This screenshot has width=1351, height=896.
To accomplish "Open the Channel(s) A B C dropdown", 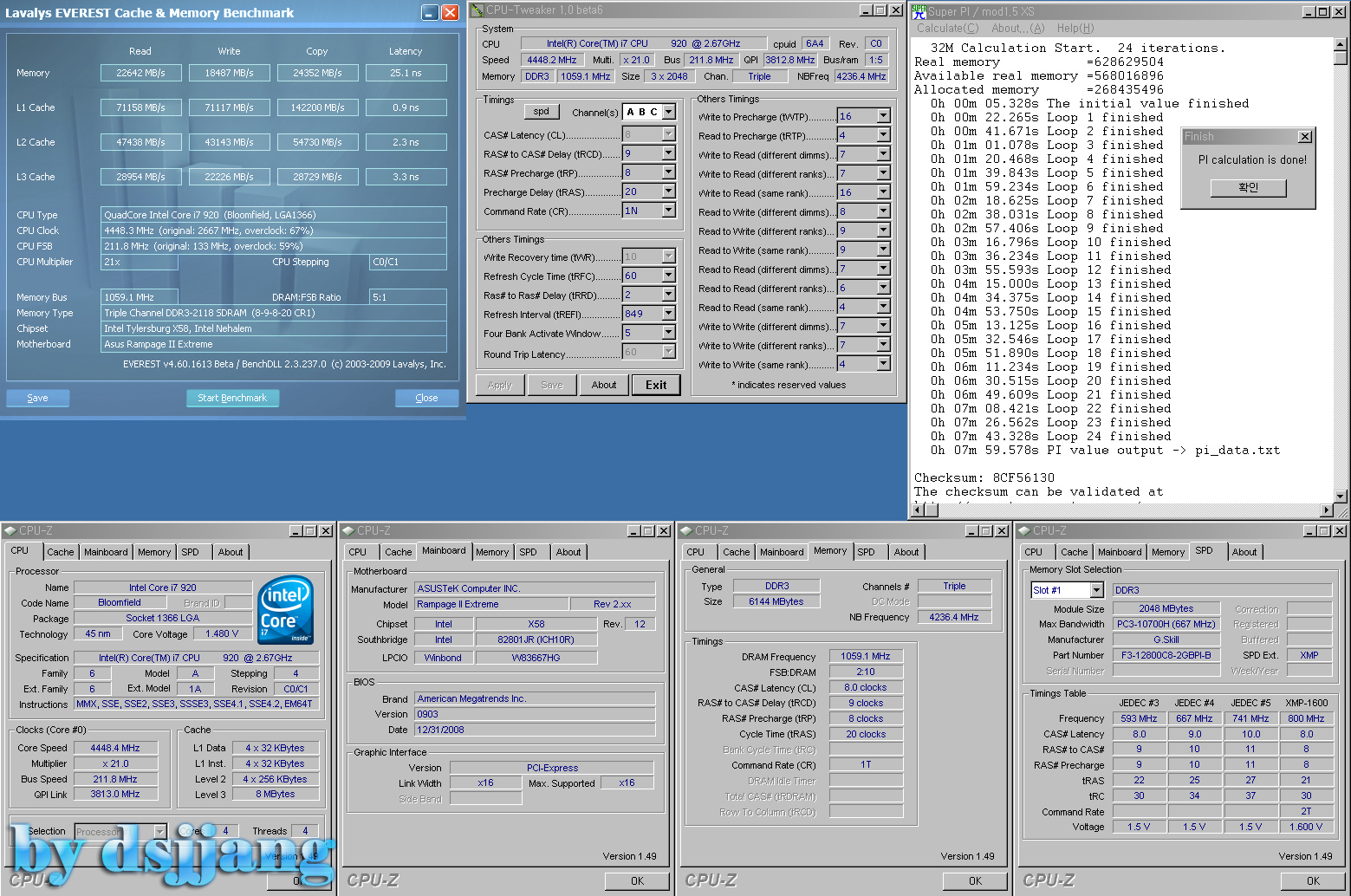I will point(669,112).
